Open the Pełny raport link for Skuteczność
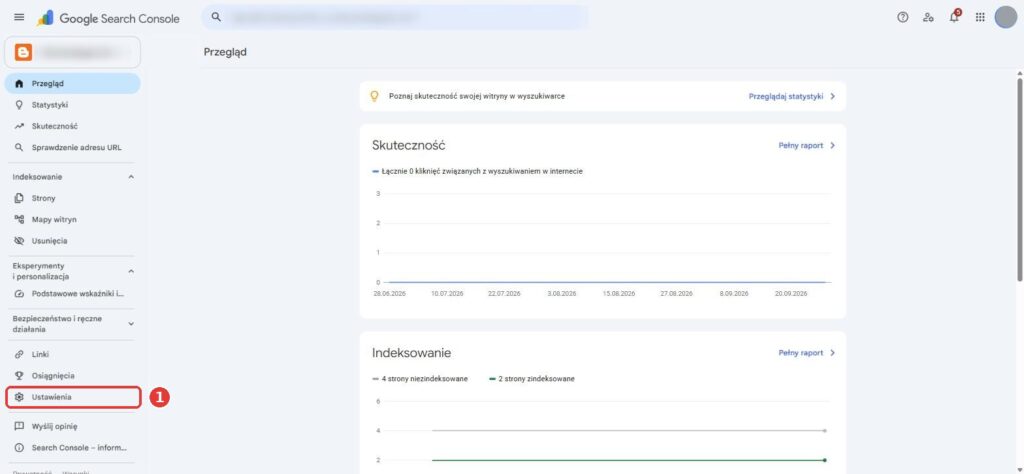This screenshot has width=1024, height=474. tap(801, 146)
